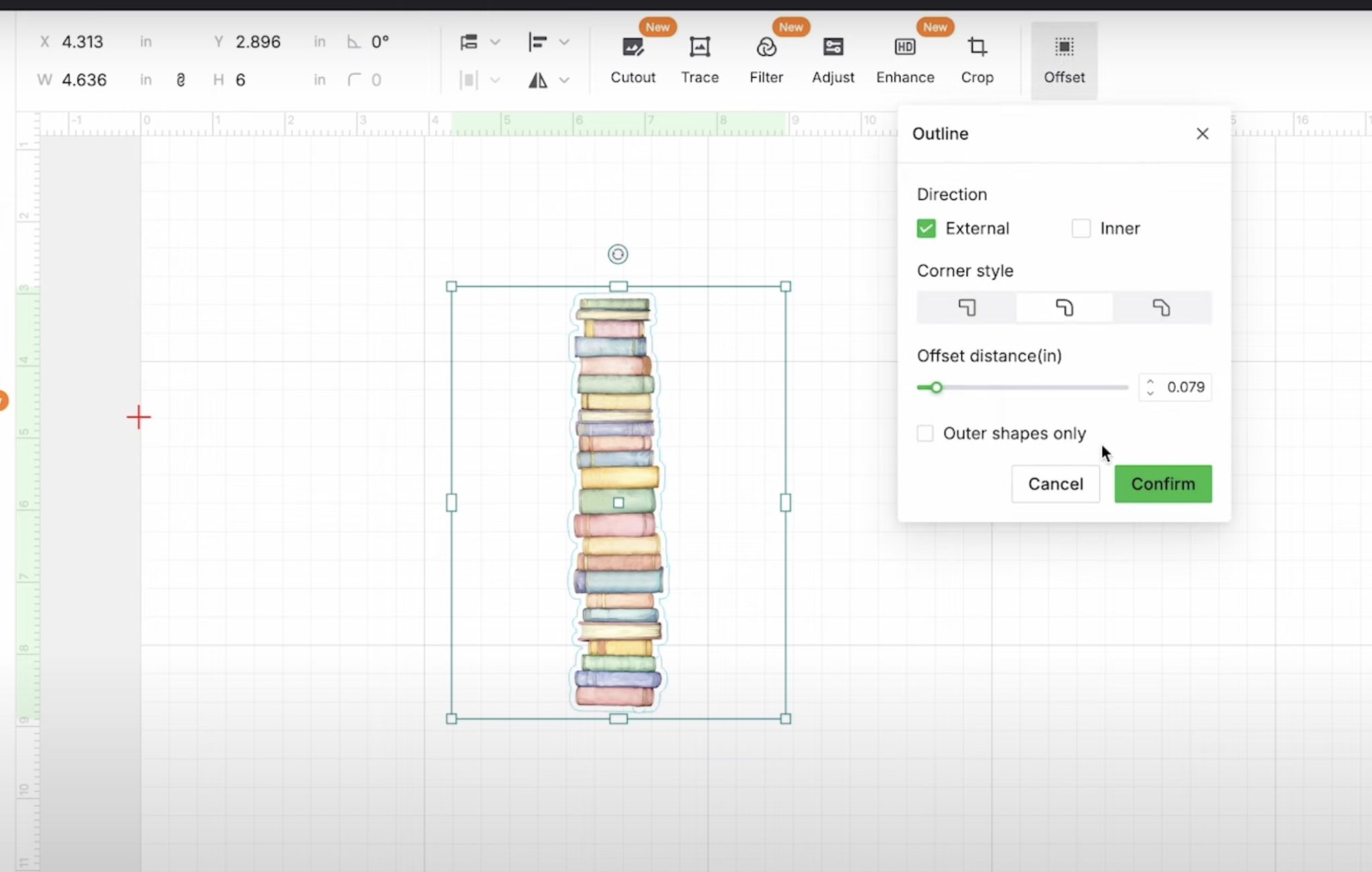Apply a Filter to the image
Image resolution: width=1372 pixels, height=872 pixels.
[x=766, y=59]
